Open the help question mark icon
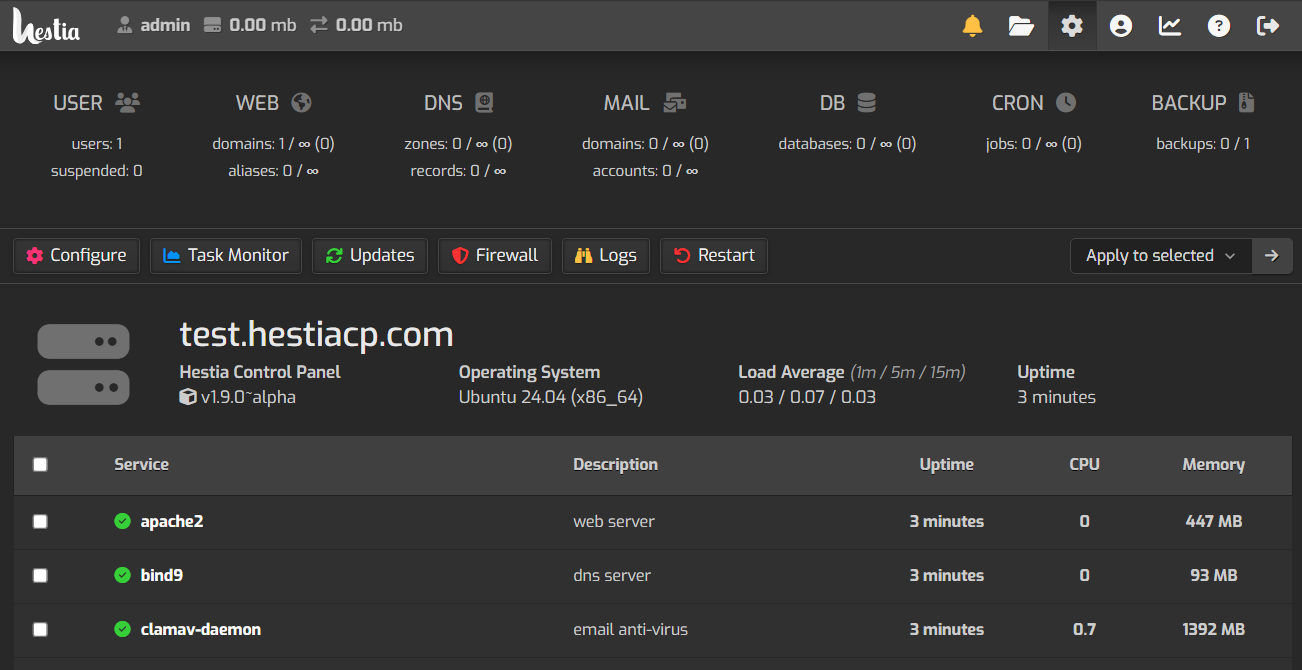Image resolution: width=1302 pixels, height=670 pixels. [x=1219, y=26]
